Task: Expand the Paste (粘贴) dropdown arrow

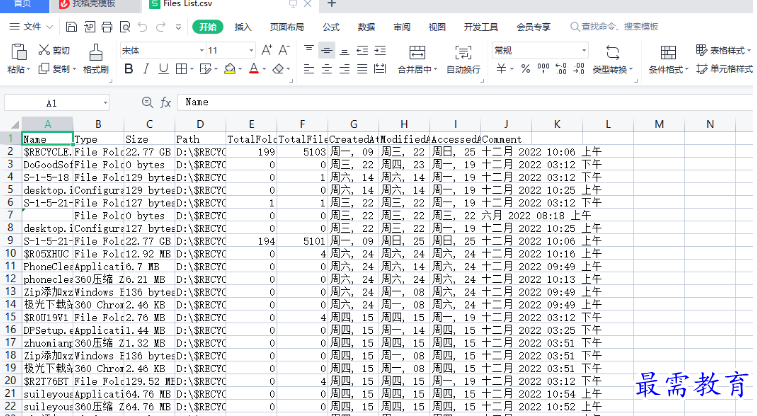Action: 28,69
